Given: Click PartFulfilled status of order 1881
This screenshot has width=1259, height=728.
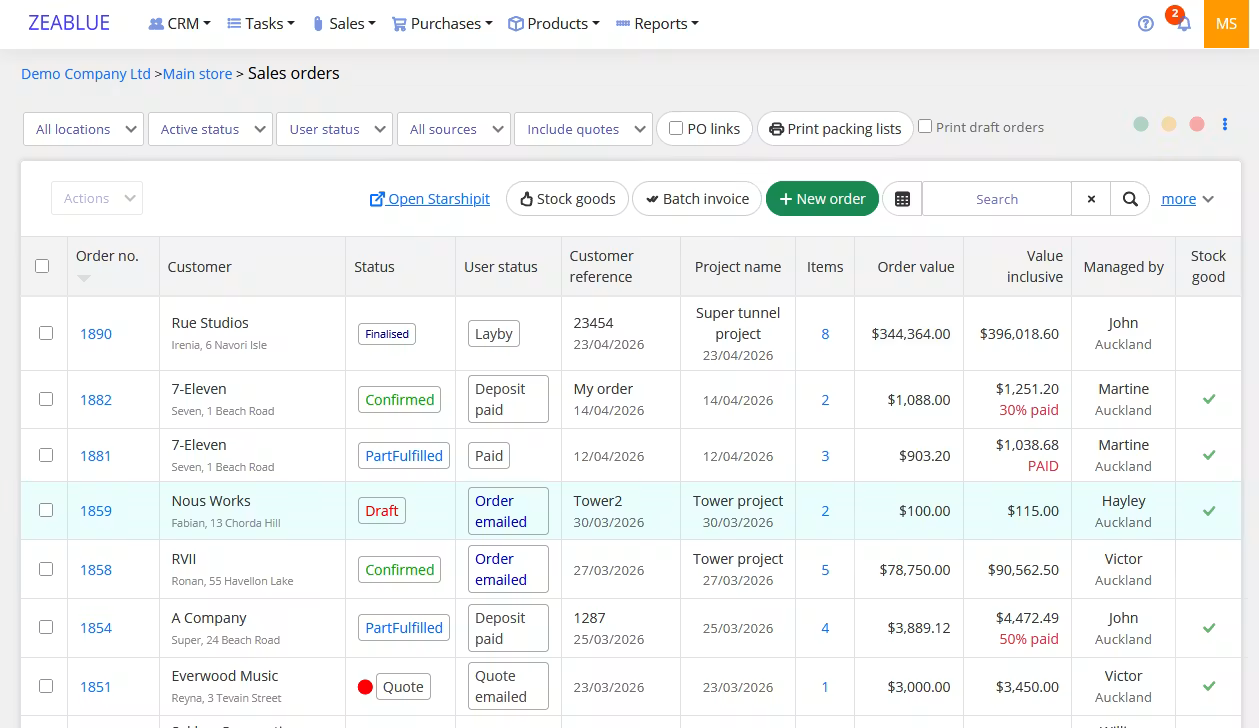Looking at the screenshot, I should point(404,456).
